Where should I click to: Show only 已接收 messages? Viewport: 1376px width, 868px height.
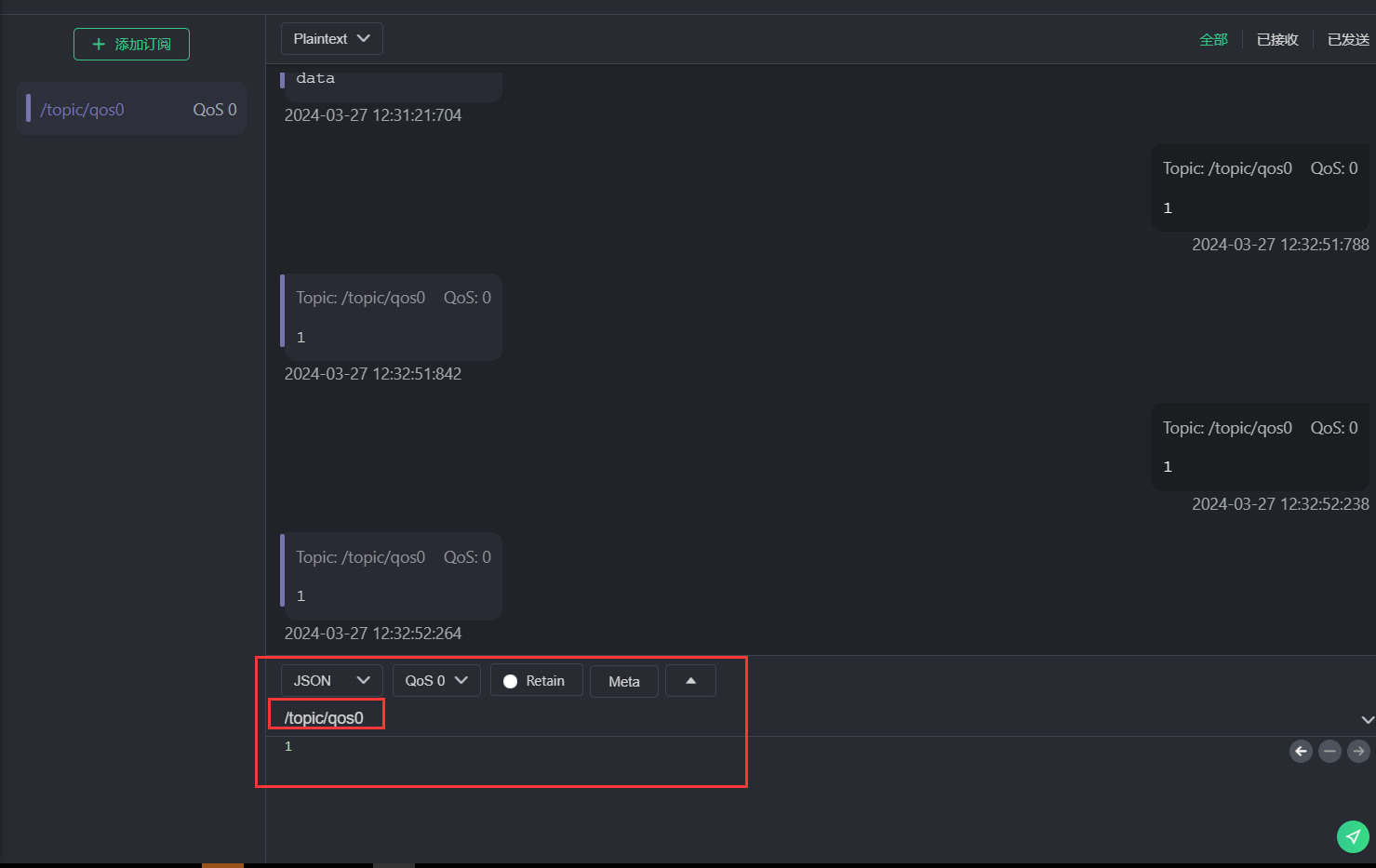point(1276,40)
